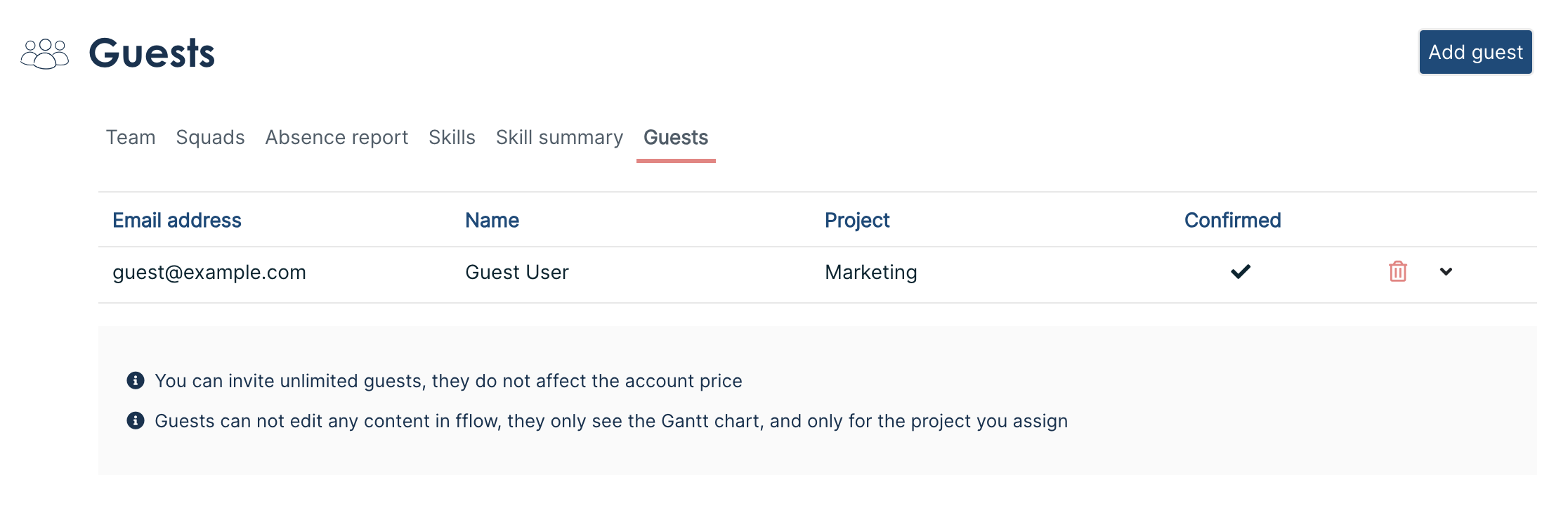Delete guest with the red trash icon
This screenshot has height=506, width=1568.
[1397, 271]
